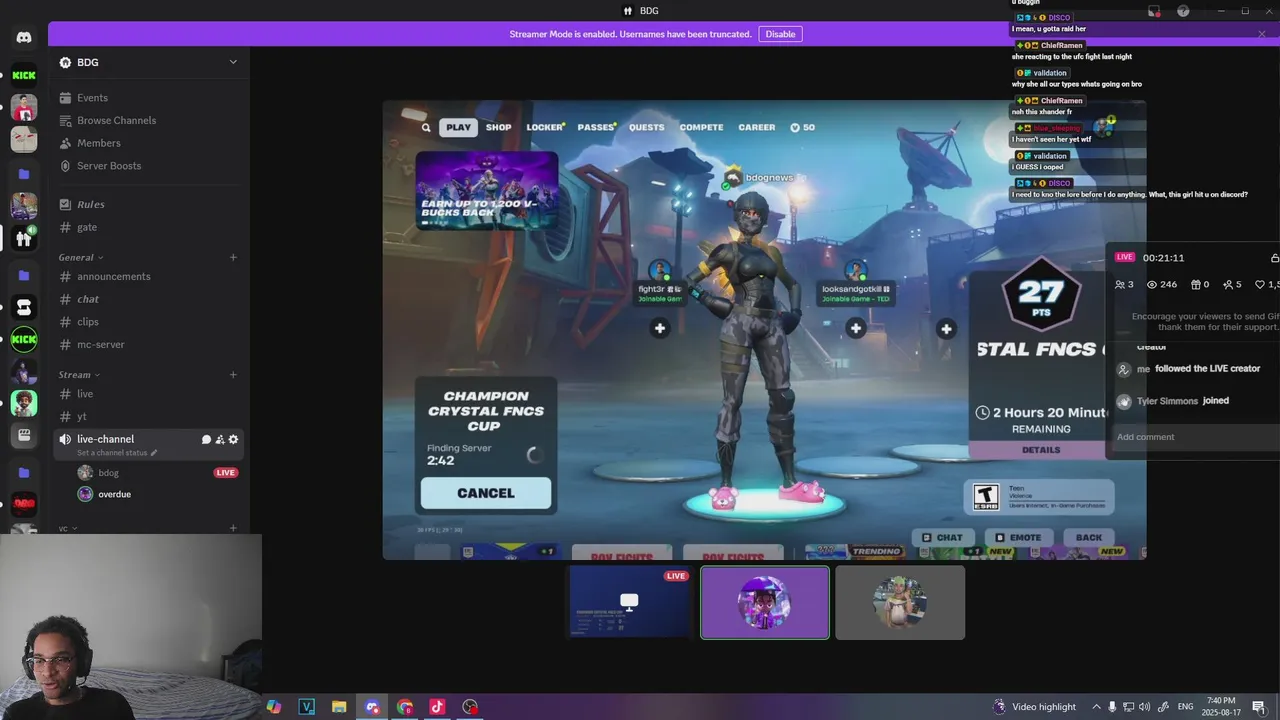The width and height of the screenshot is (1280, 720).
Task: Open volume control in system tray
Action: [x=1144, y=707]
